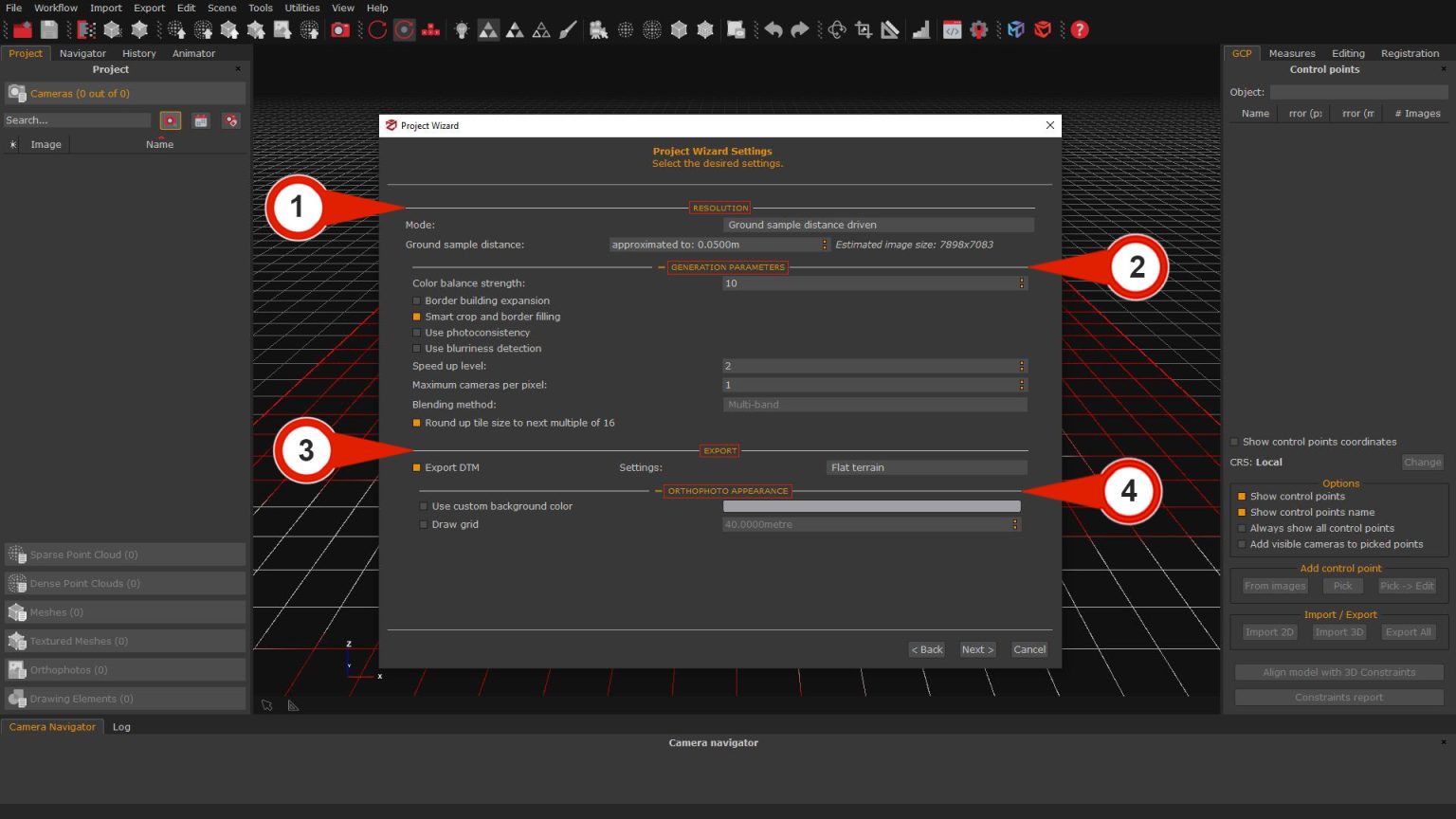
Task: Open the help icon on the toolbar
Action: tap(1079, 29)
